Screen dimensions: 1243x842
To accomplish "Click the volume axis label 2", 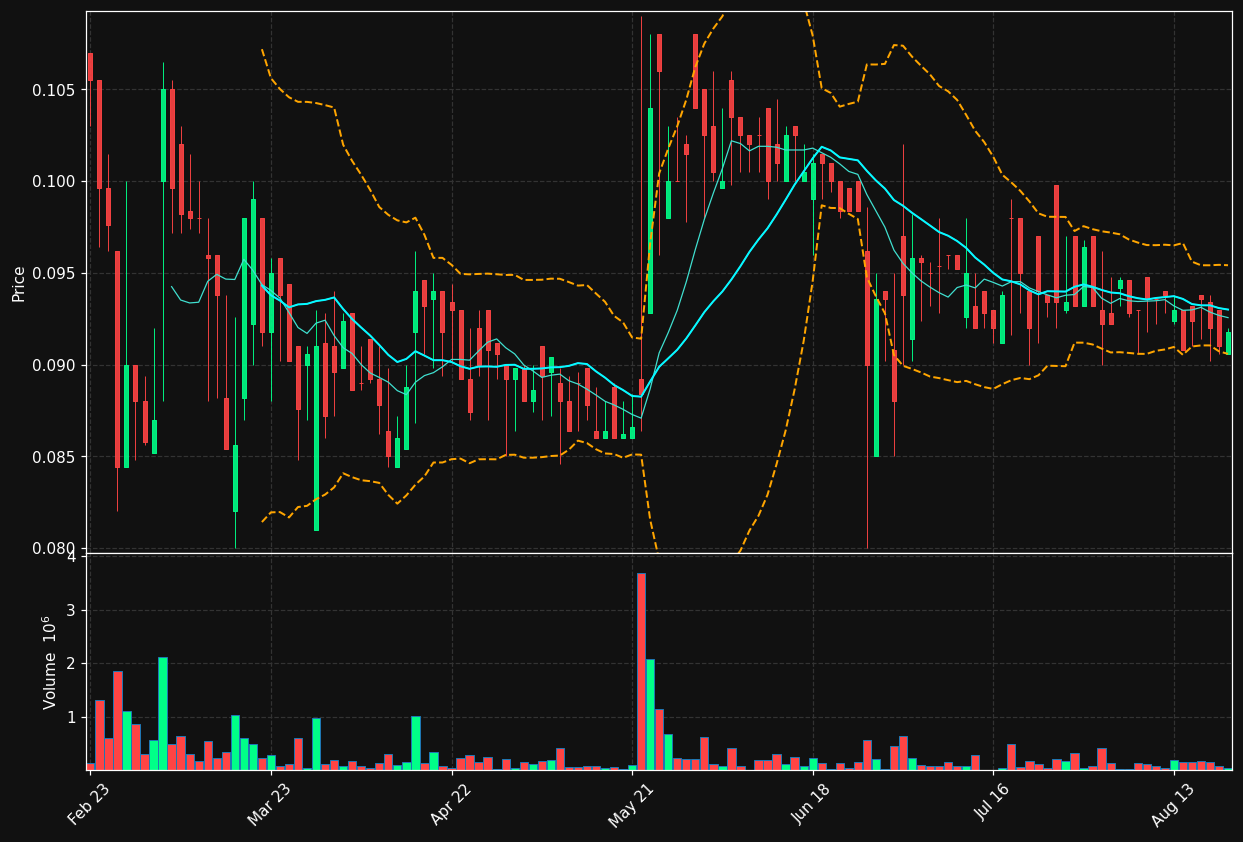I will 72,664.
